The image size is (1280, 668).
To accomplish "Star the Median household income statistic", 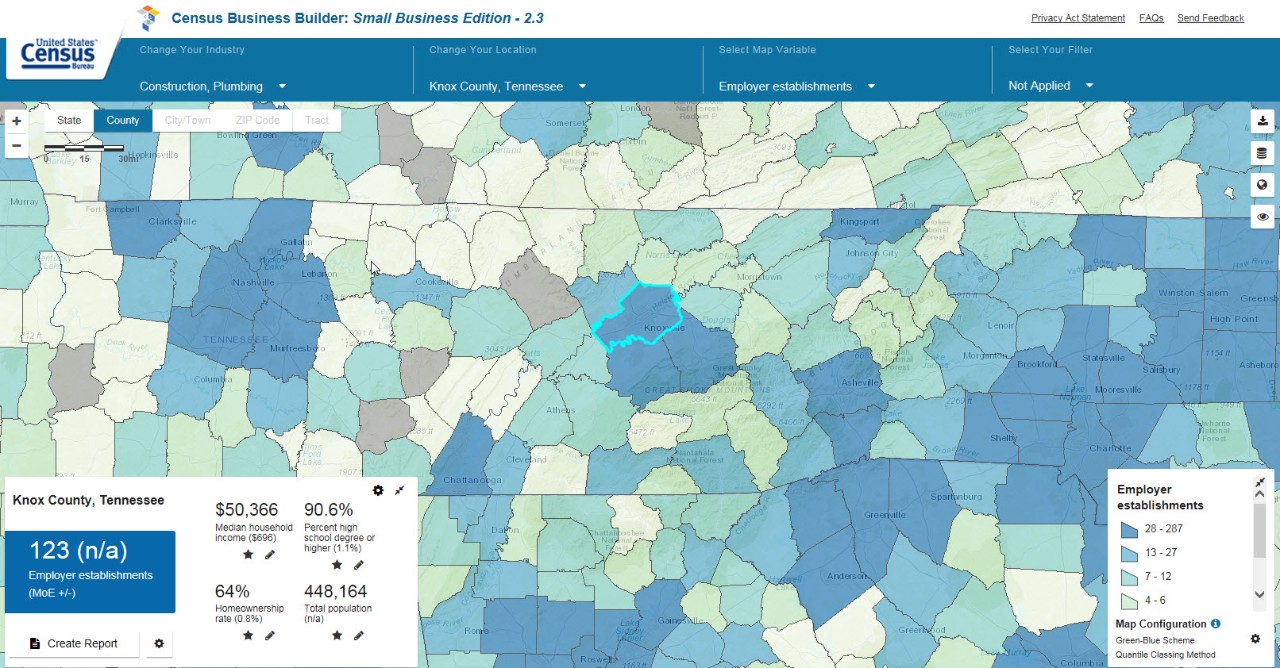I will 248,553.
